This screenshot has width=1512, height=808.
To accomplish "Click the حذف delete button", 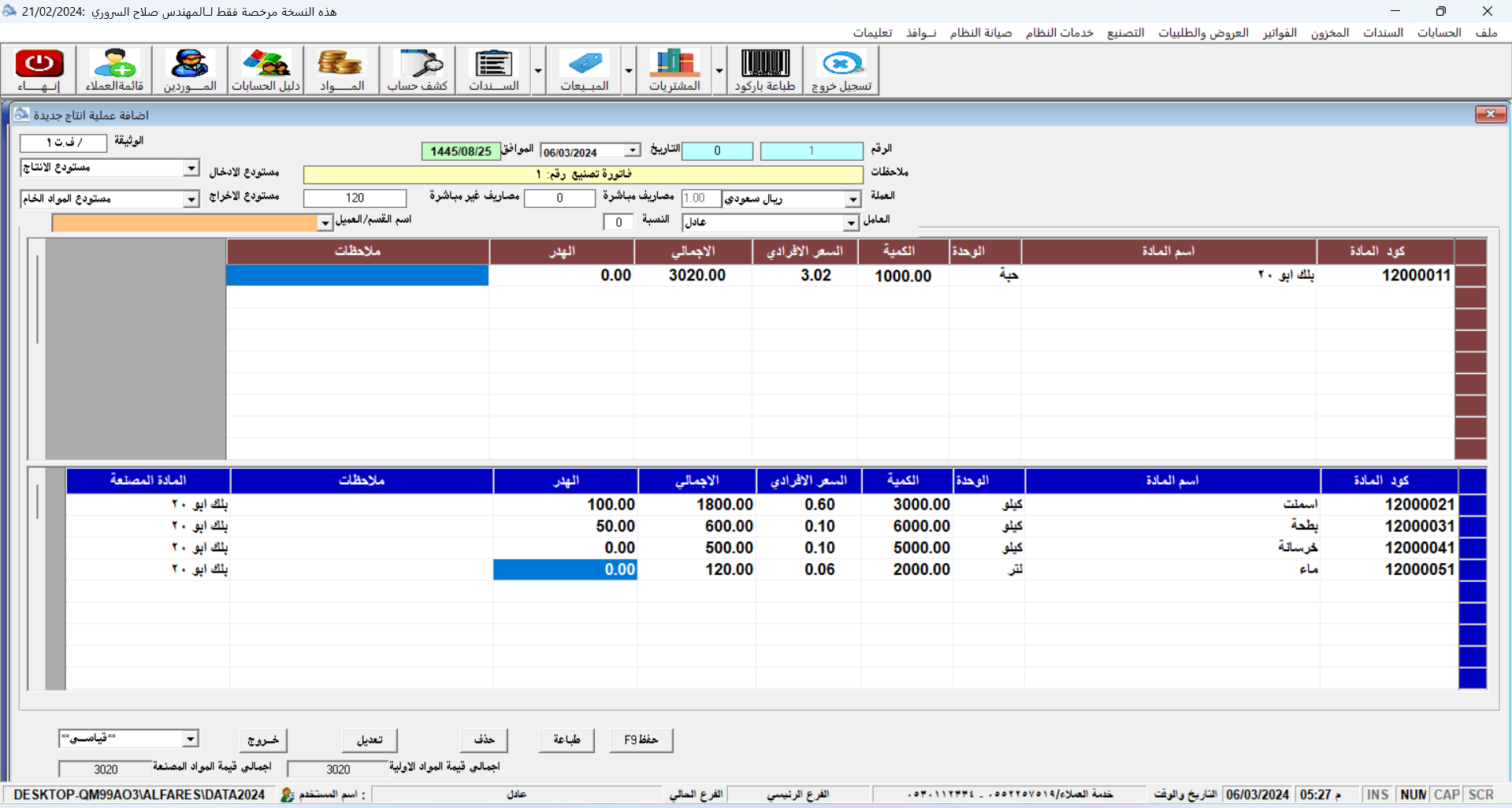I will click(485, 739).
